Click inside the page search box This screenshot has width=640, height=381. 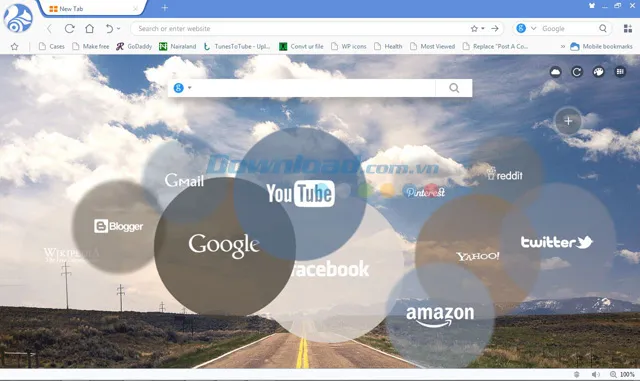[x=314, y=88]
